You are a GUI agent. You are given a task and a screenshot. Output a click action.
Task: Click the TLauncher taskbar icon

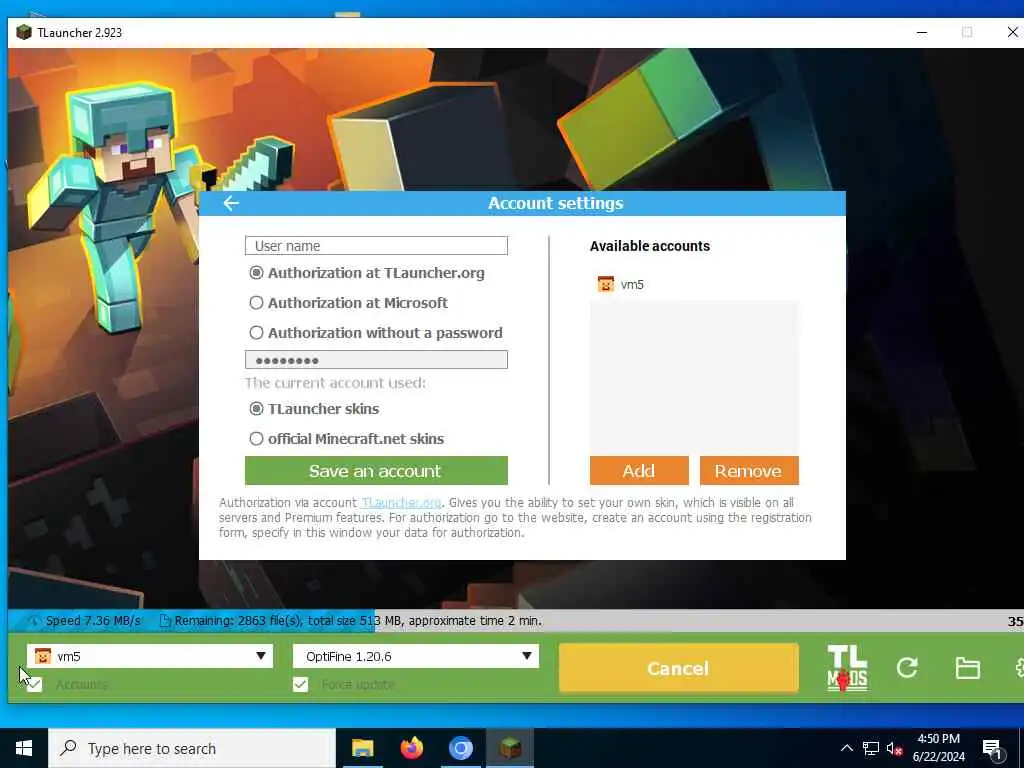pyautogui.click(x=510, y=748)
